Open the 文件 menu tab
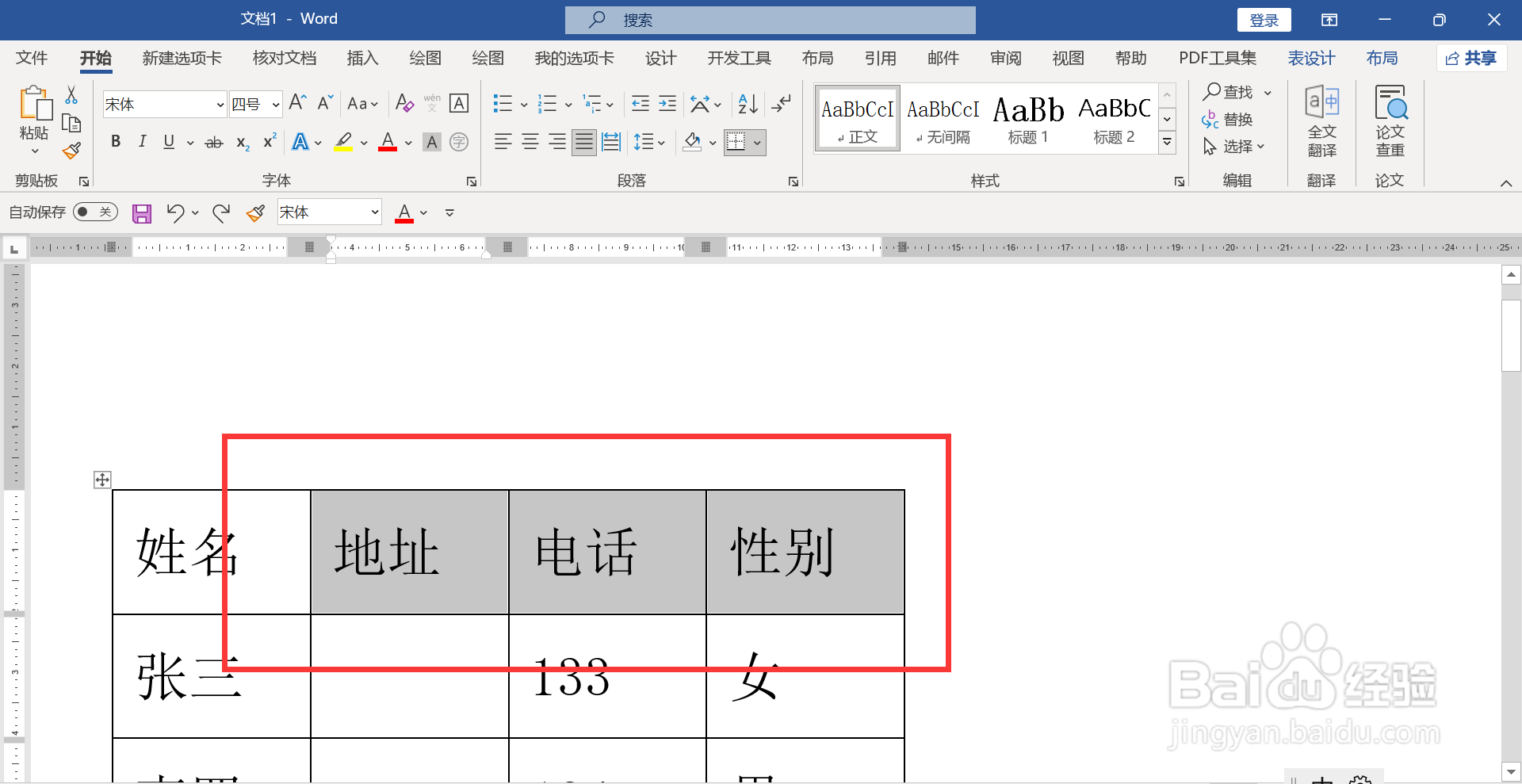The width and height of the screenshot is (1522, 784). tap(32, 58)
